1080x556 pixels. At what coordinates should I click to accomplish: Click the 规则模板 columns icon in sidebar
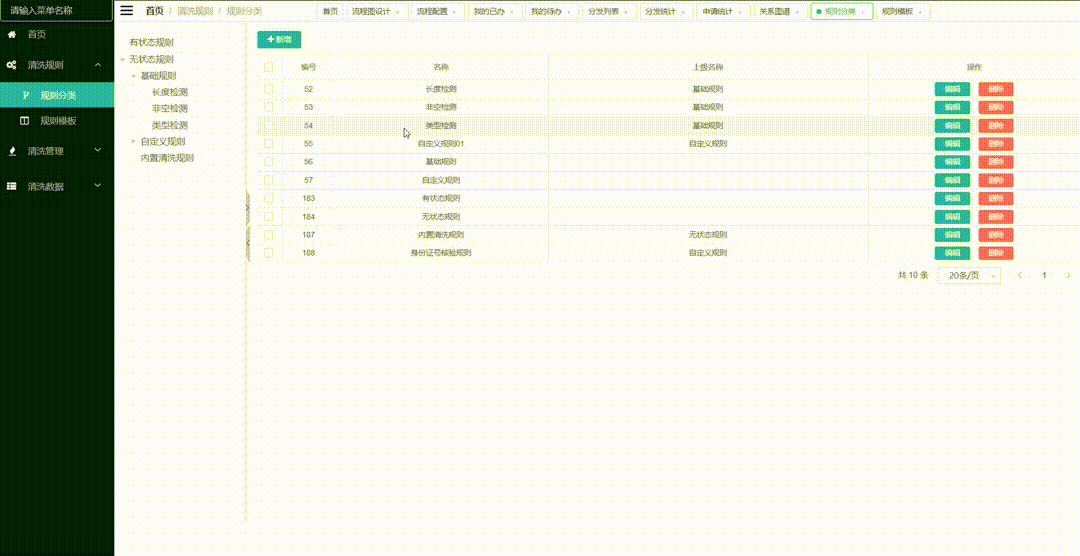pos(26,121)
